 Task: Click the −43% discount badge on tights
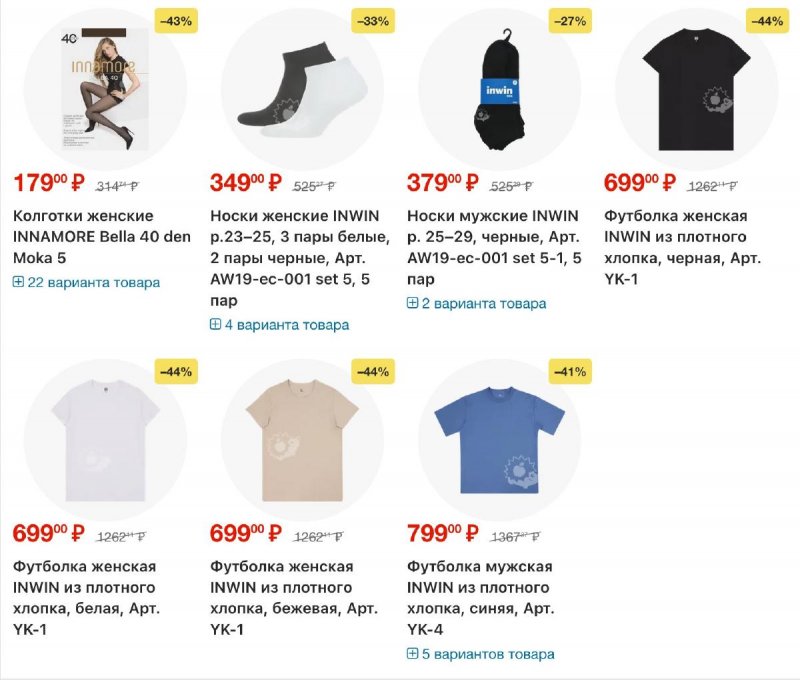[176, 21]
